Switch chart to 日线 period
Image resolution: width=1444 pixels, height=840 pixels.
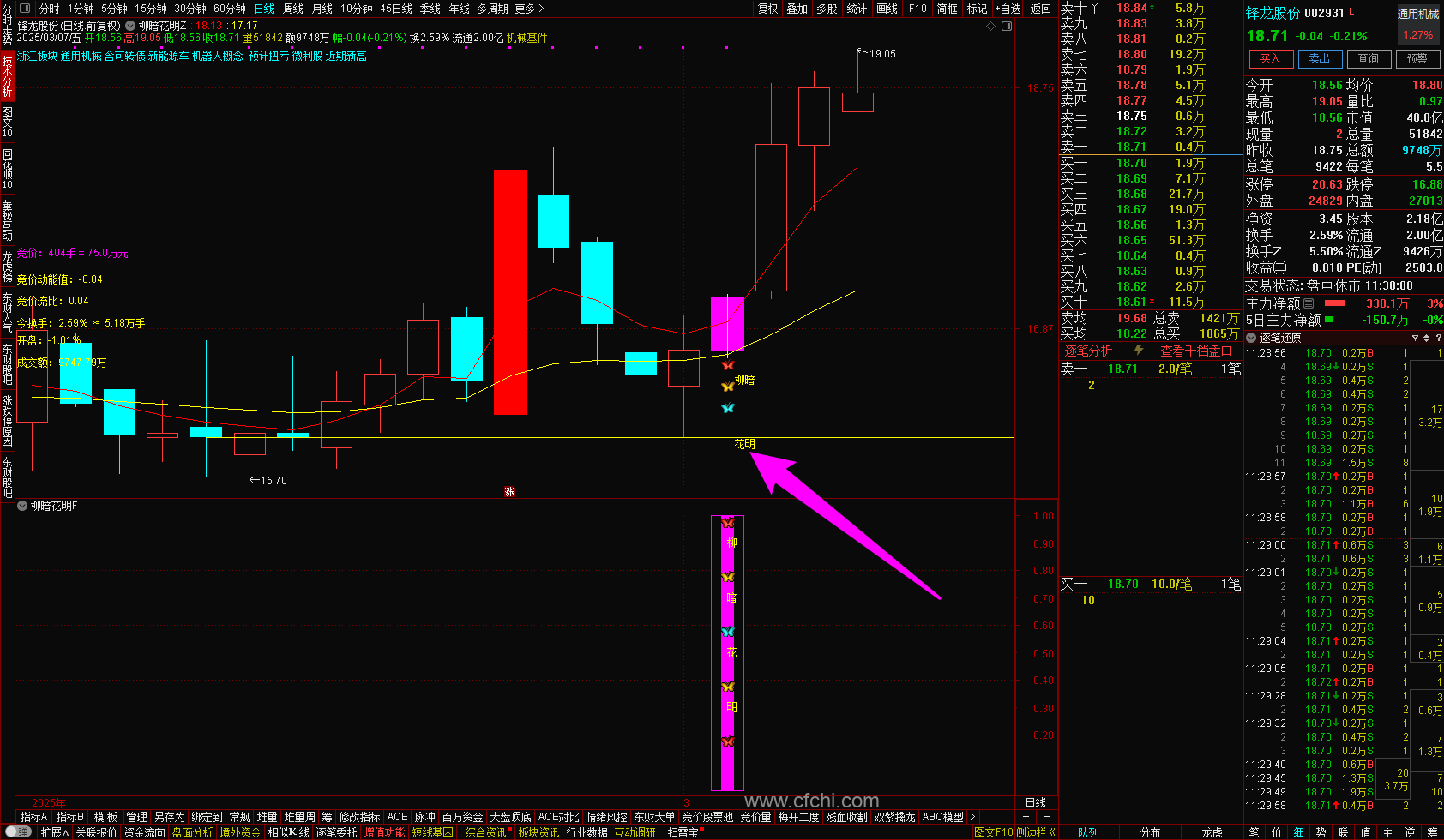click(x=264, y=9)
